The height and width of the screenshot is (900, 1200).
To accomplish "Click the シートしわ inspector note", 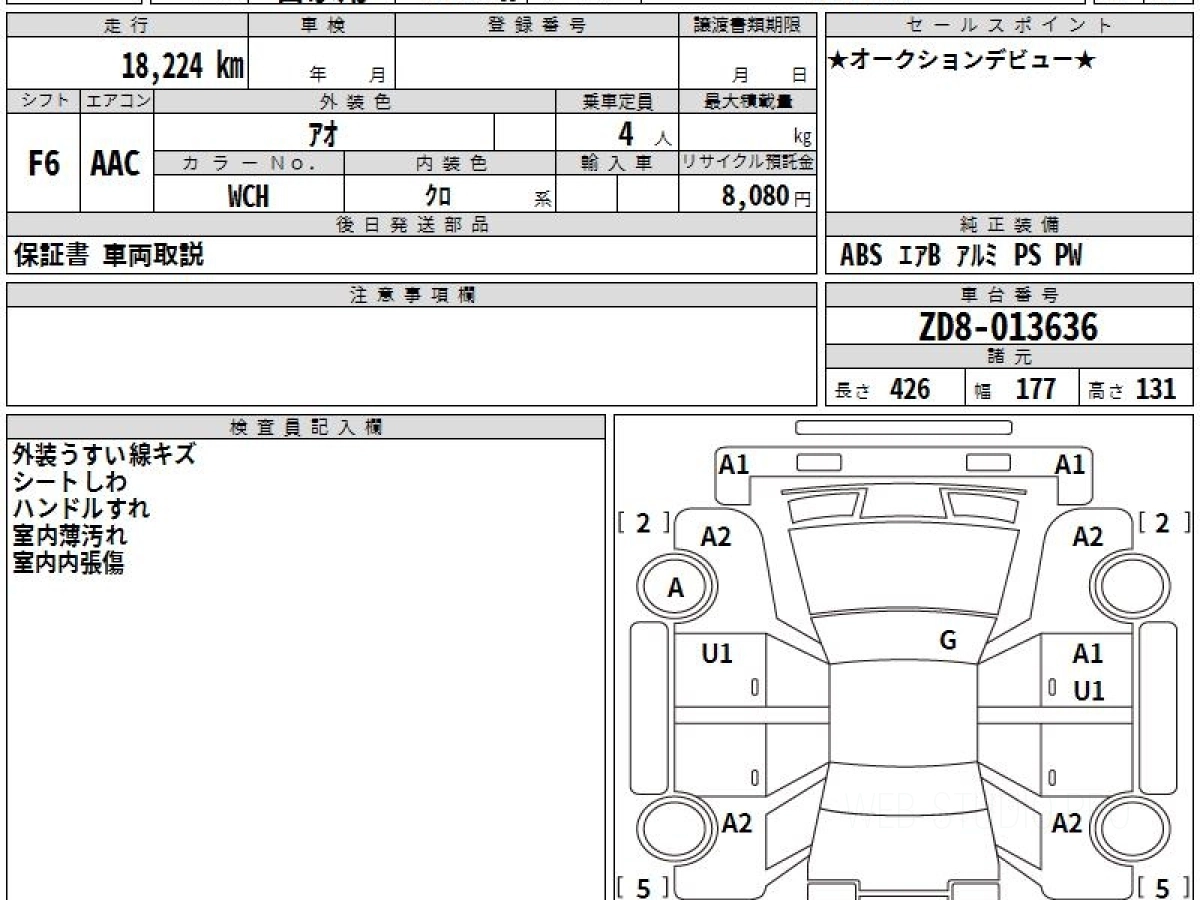I will click(x=70, y=482).
